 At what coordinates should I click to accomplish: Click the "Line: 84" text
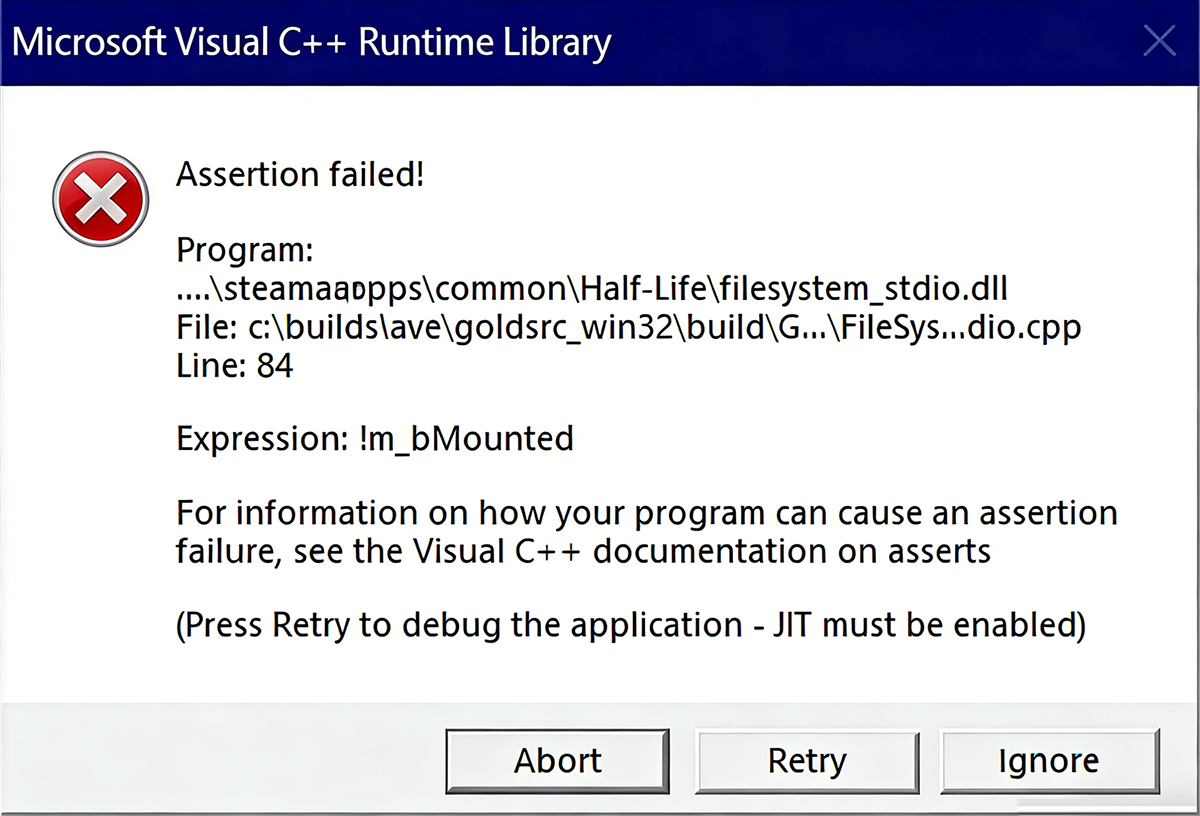(235, 367)
